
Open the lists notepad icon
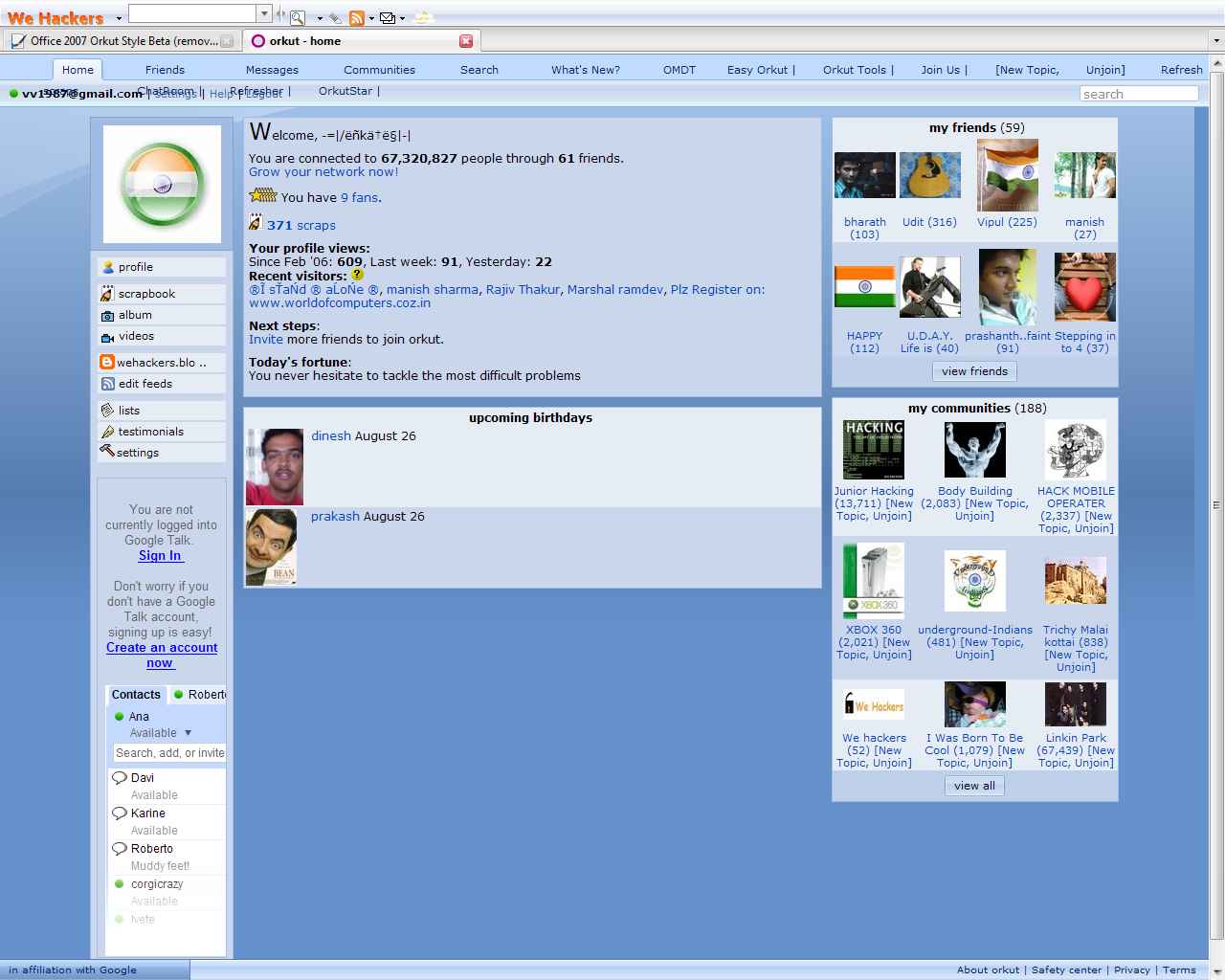(108, 410)
